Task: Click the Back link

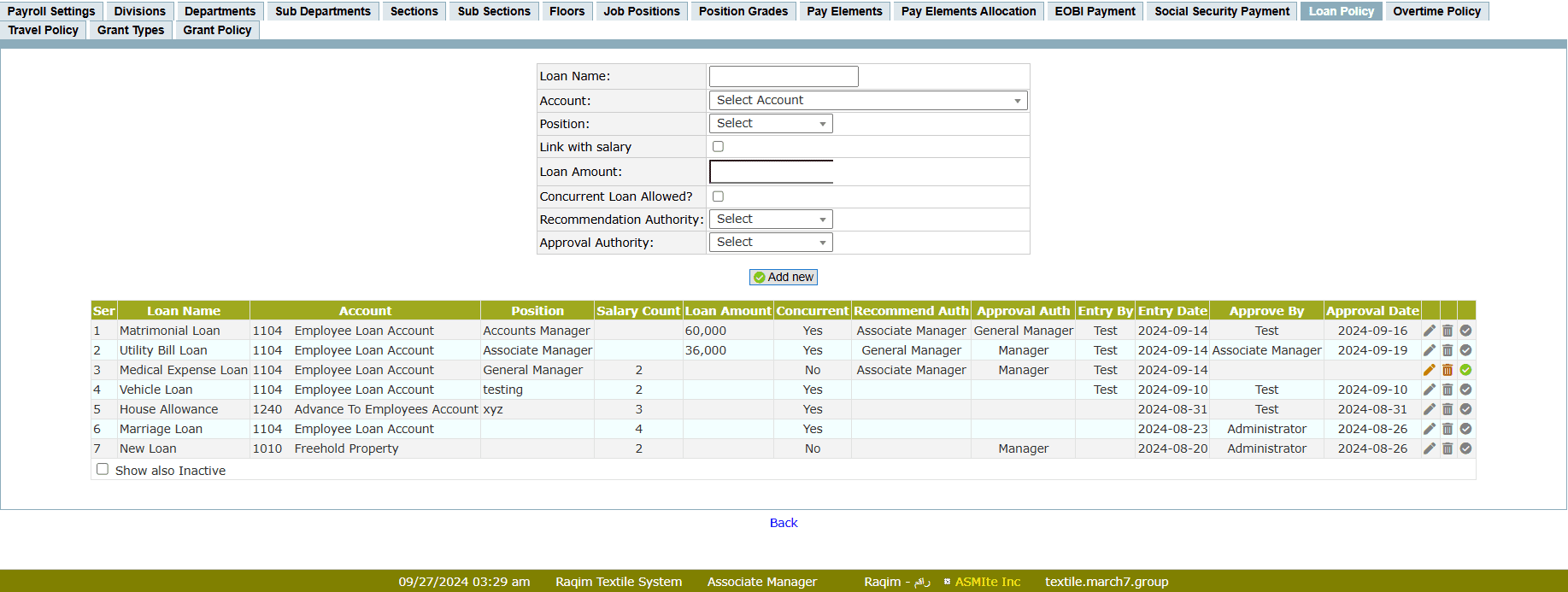Action: 783,523
